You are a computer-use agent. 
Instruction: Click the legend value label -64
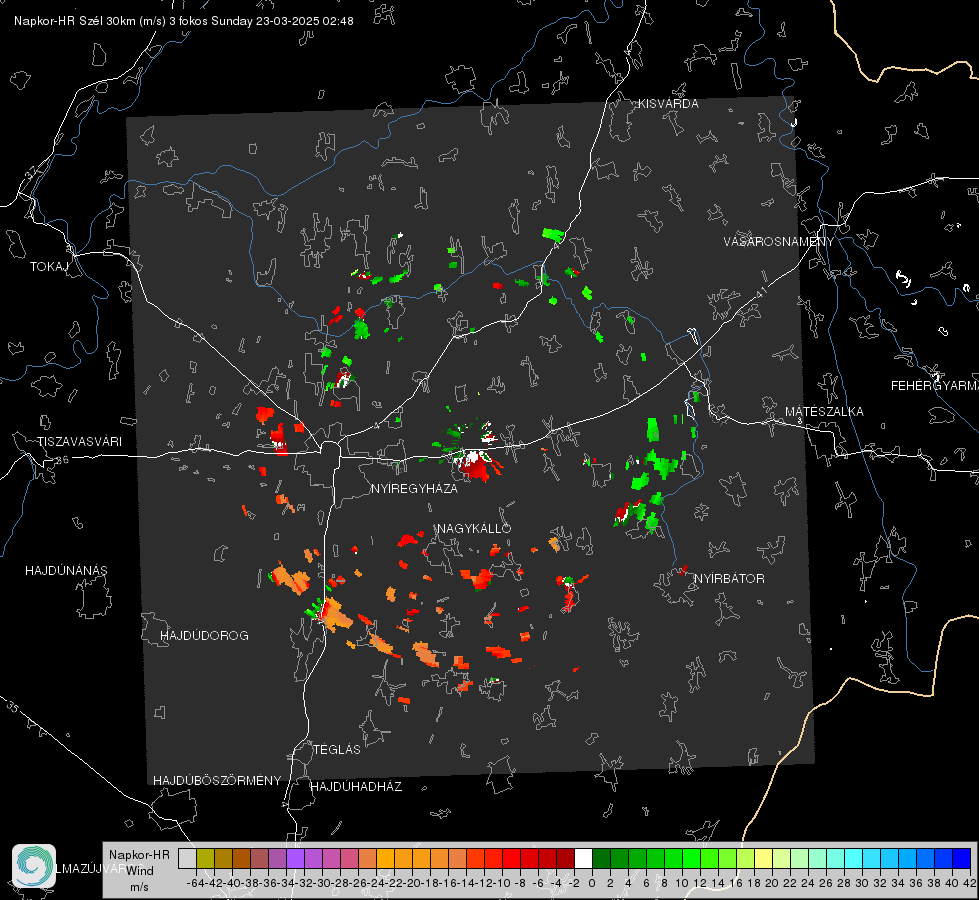coord(196,883)
